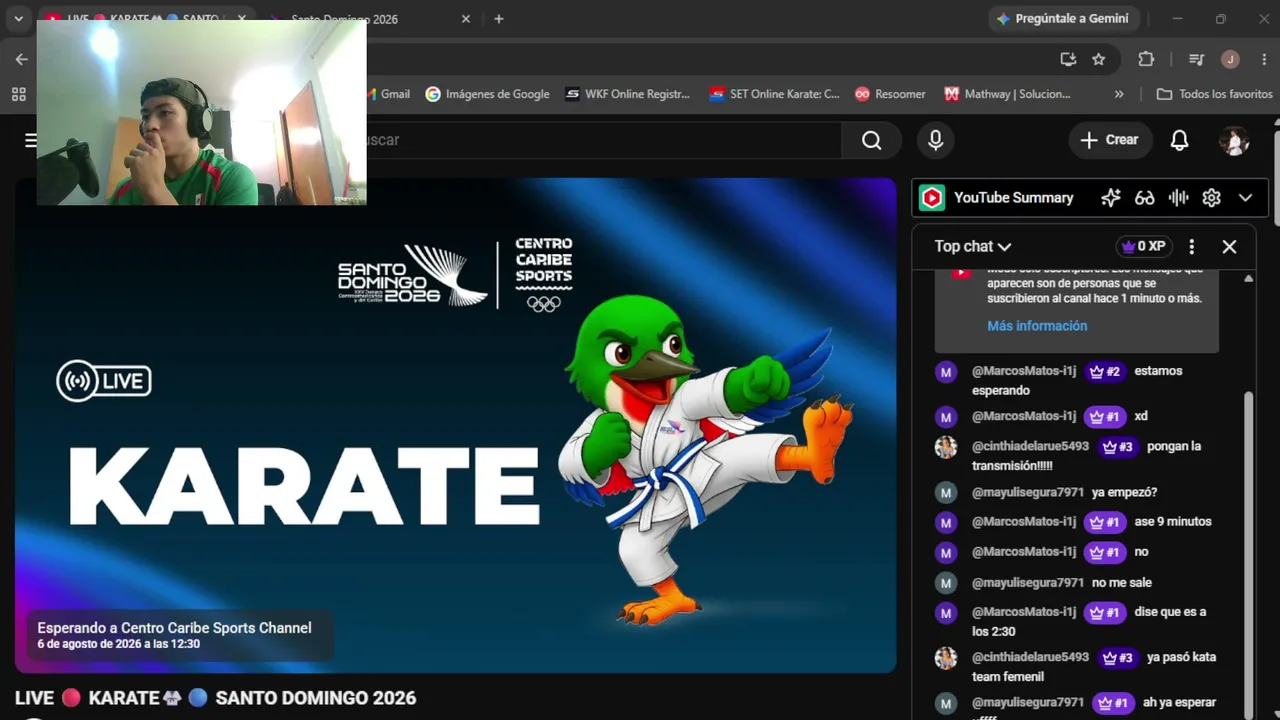
Task: Click the YouTube search magnifier button
Action: coord(872,140)
